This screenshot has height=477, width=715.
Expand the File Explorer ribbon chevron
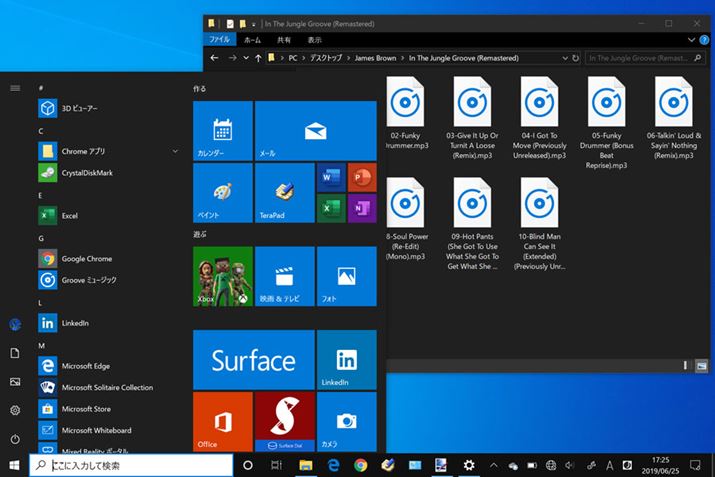coord(690,40)
